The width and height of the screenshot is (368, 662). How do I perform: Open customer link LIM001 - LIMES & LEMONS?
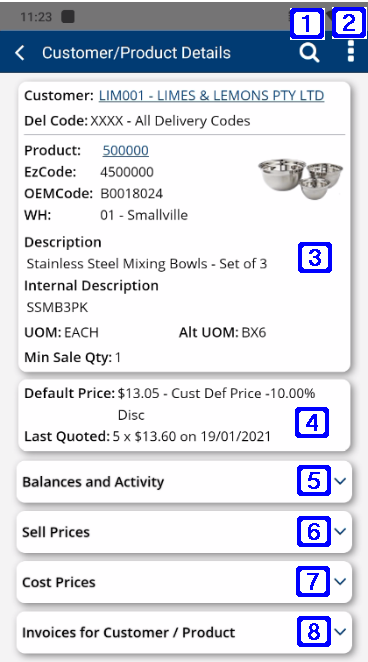coord(211,96)
